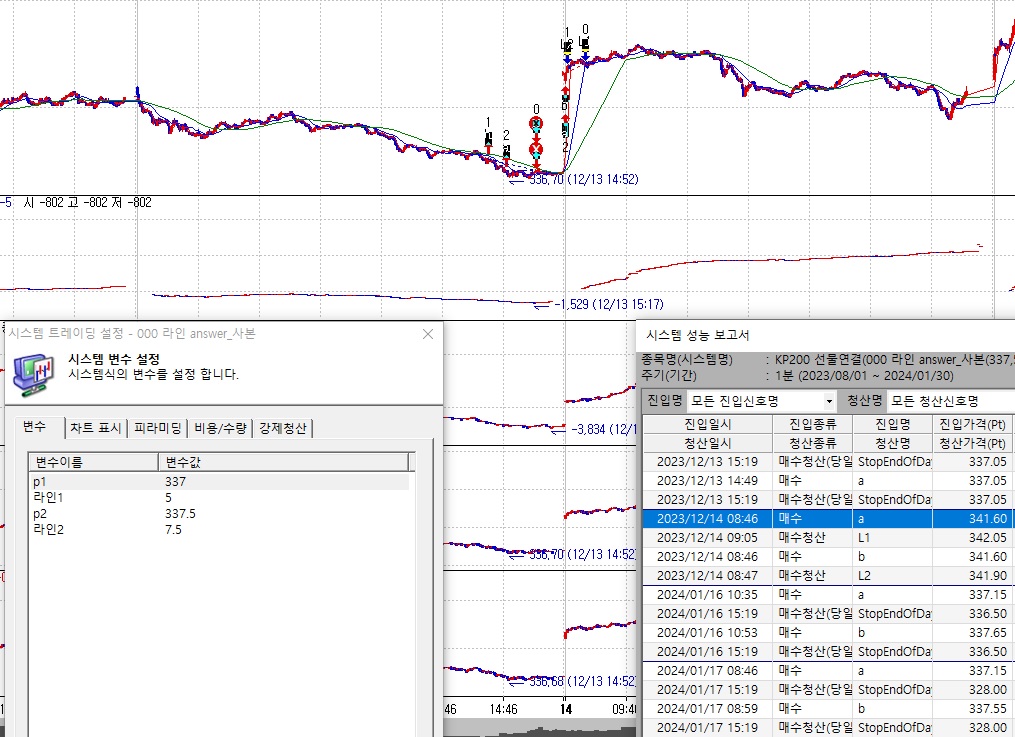The width and height of the screenshot is (1015, 737).
Task: Open the 피라미딩 tab
Action: click(x=160, y=428)
